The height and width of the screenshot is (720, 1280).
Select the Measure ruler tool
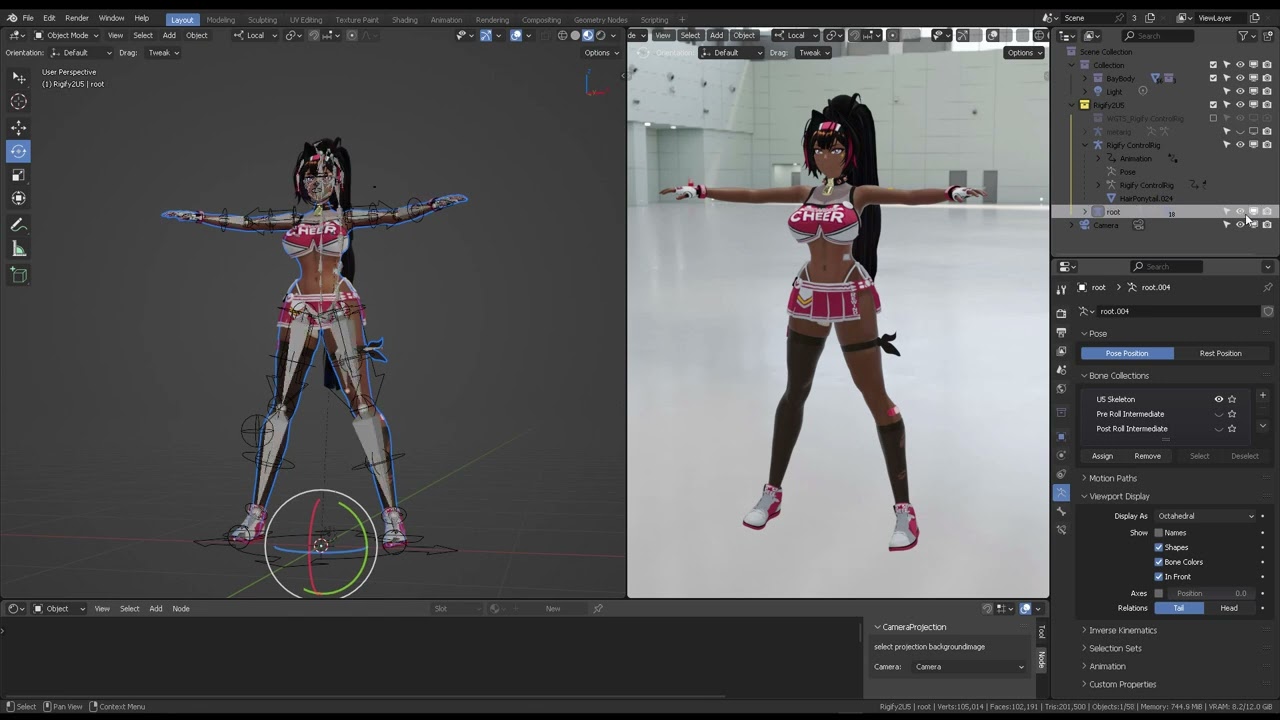coord(19,249)
